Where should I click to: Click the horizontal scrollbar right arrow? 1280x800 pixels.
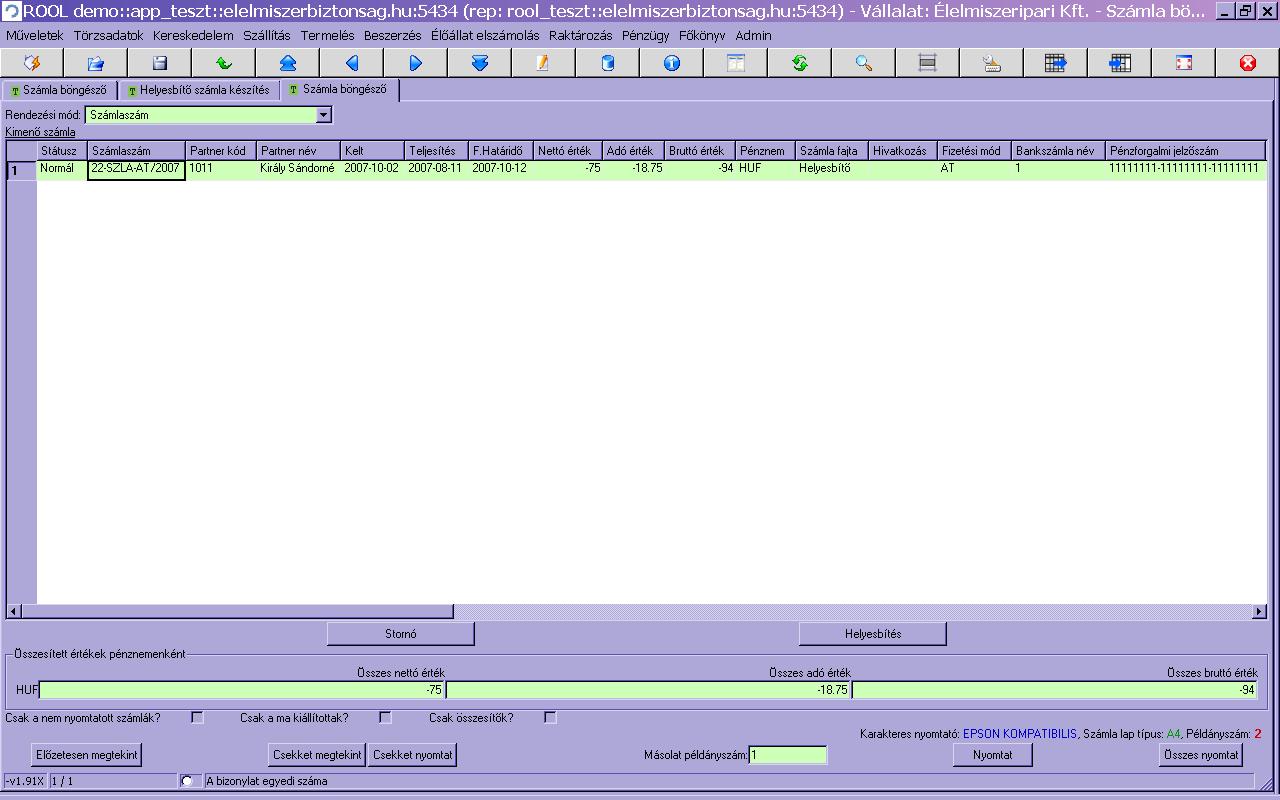click(1259, 611)
